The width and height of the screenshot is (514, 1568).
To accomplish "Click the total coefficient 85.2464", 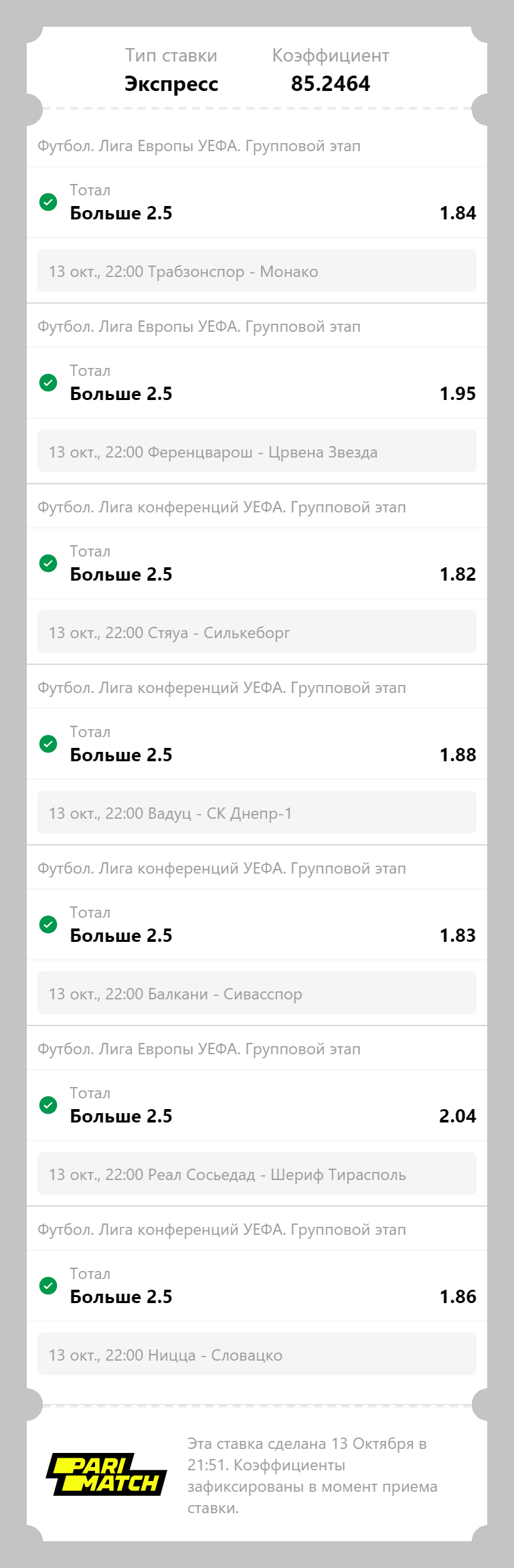I will point(331,84).
